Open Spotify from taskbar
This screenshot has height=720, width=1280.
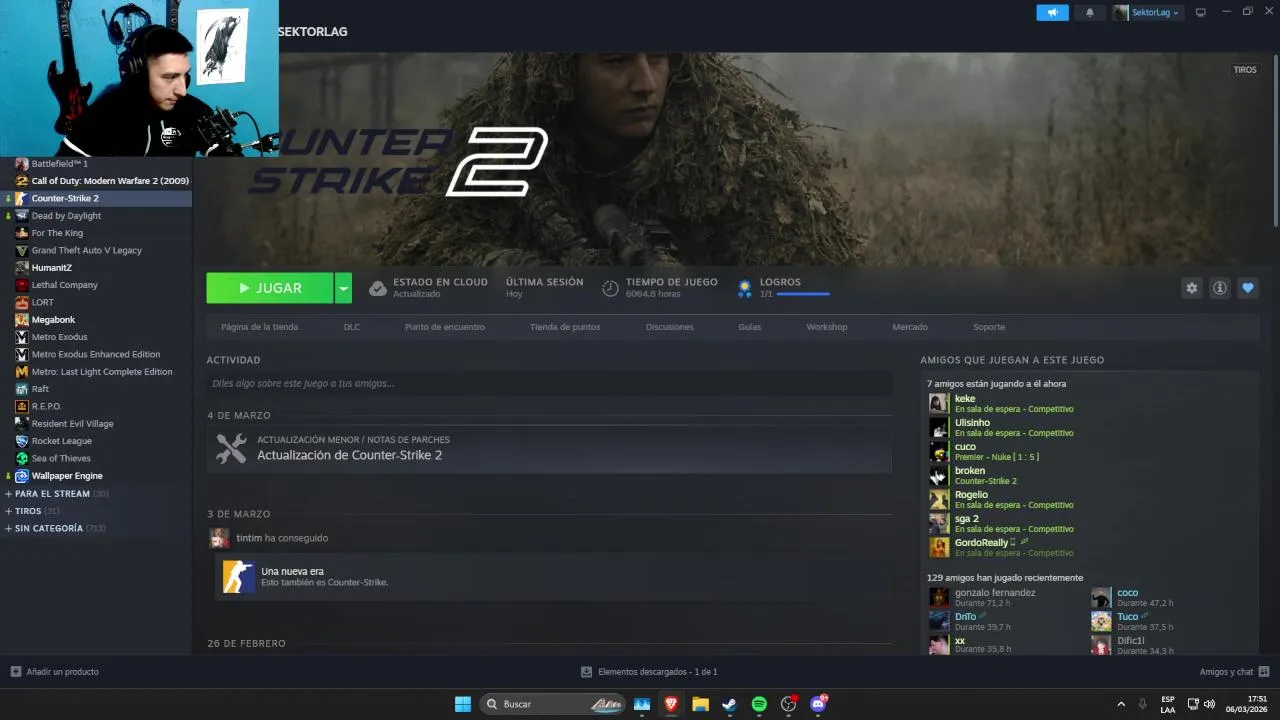(x=759, y=704)
